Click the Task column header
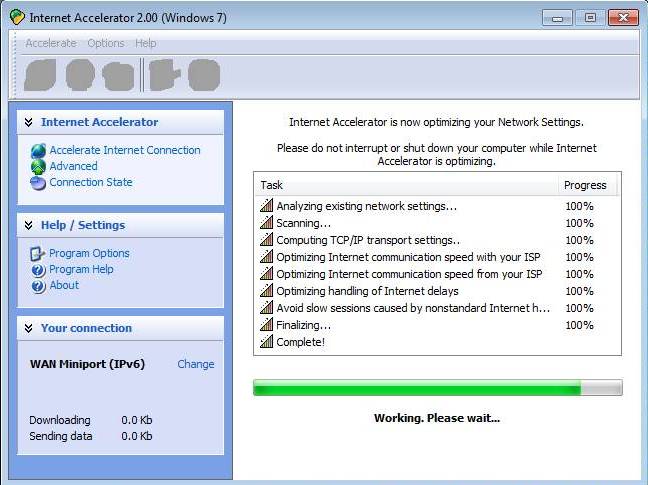The width and height of the screenshot is (648, 485). coord(406,185)
